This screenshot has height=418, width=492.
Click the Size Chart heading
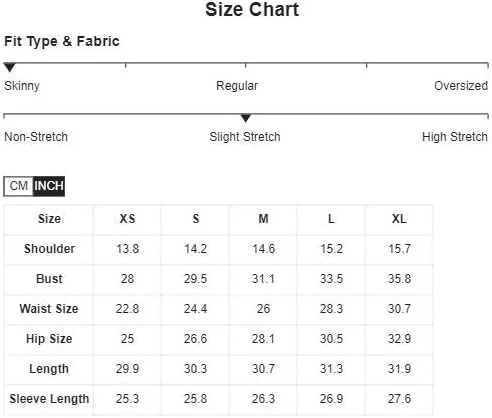point(252,9)
